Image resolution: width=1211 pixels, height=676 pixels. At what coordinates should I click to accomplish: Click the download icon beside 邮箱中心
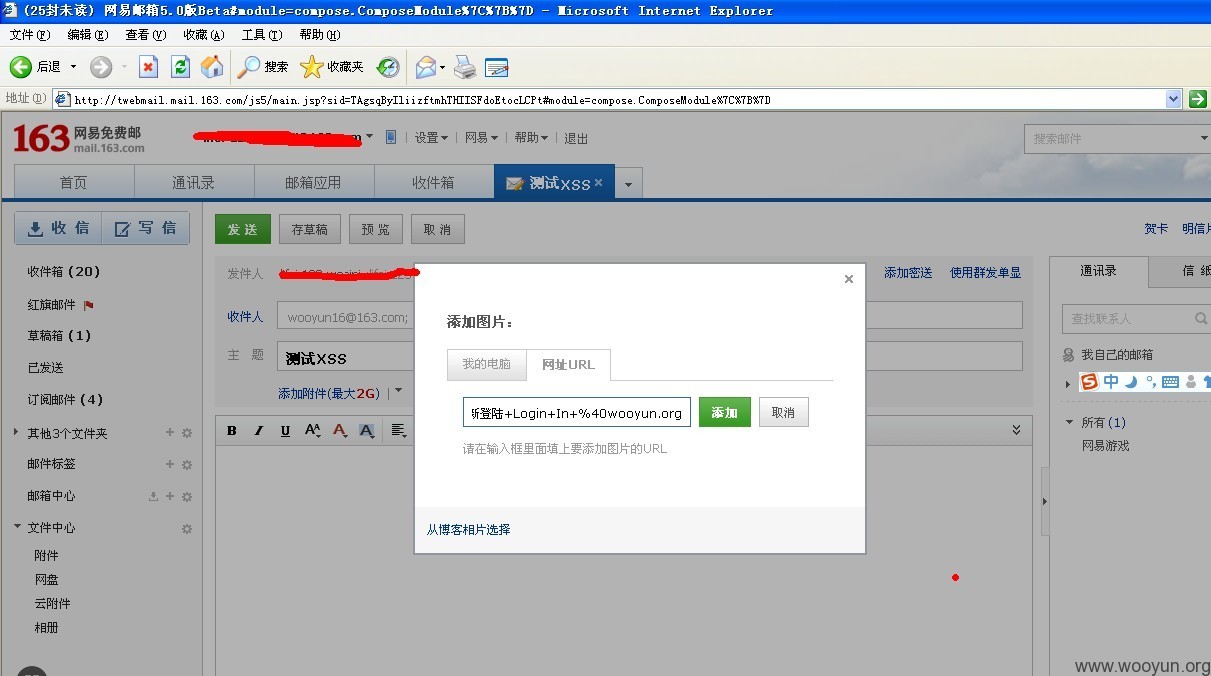pos(153,496)
